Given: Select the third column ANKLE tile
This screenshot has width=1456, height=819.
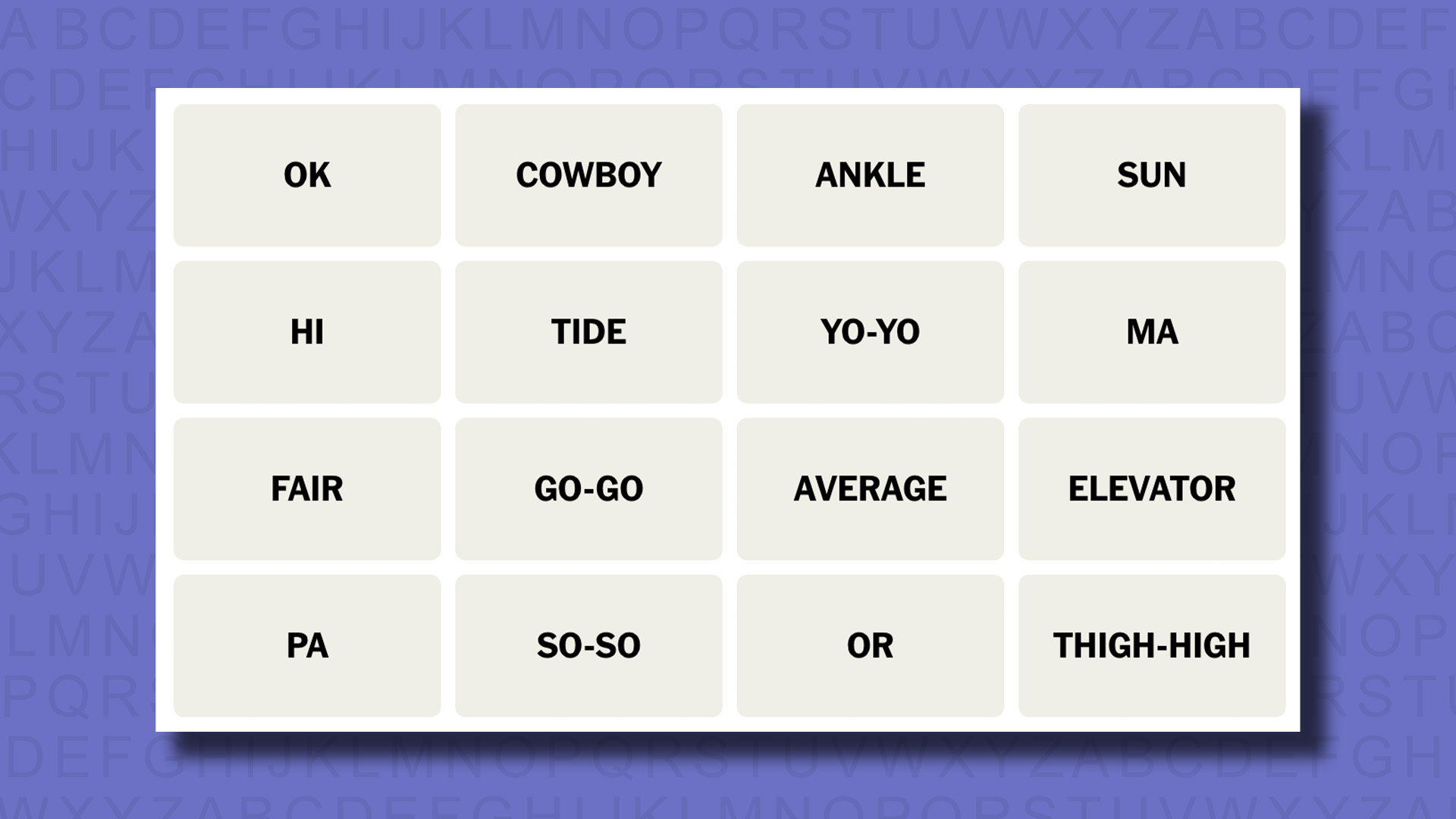Looking at the screenshot, I should pos(869,174).
